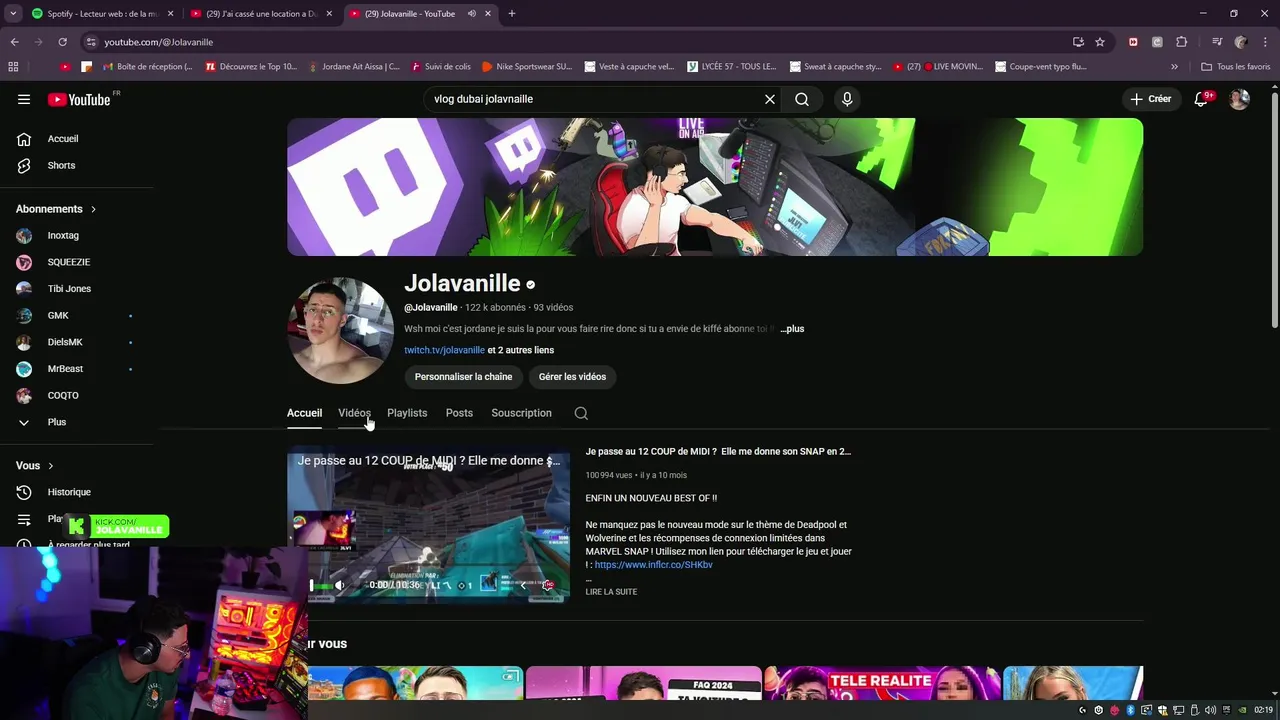Viewport: 1280px width, 720px height.
Task: Click Gérer les vidéos button
Action: pos(572,377)
